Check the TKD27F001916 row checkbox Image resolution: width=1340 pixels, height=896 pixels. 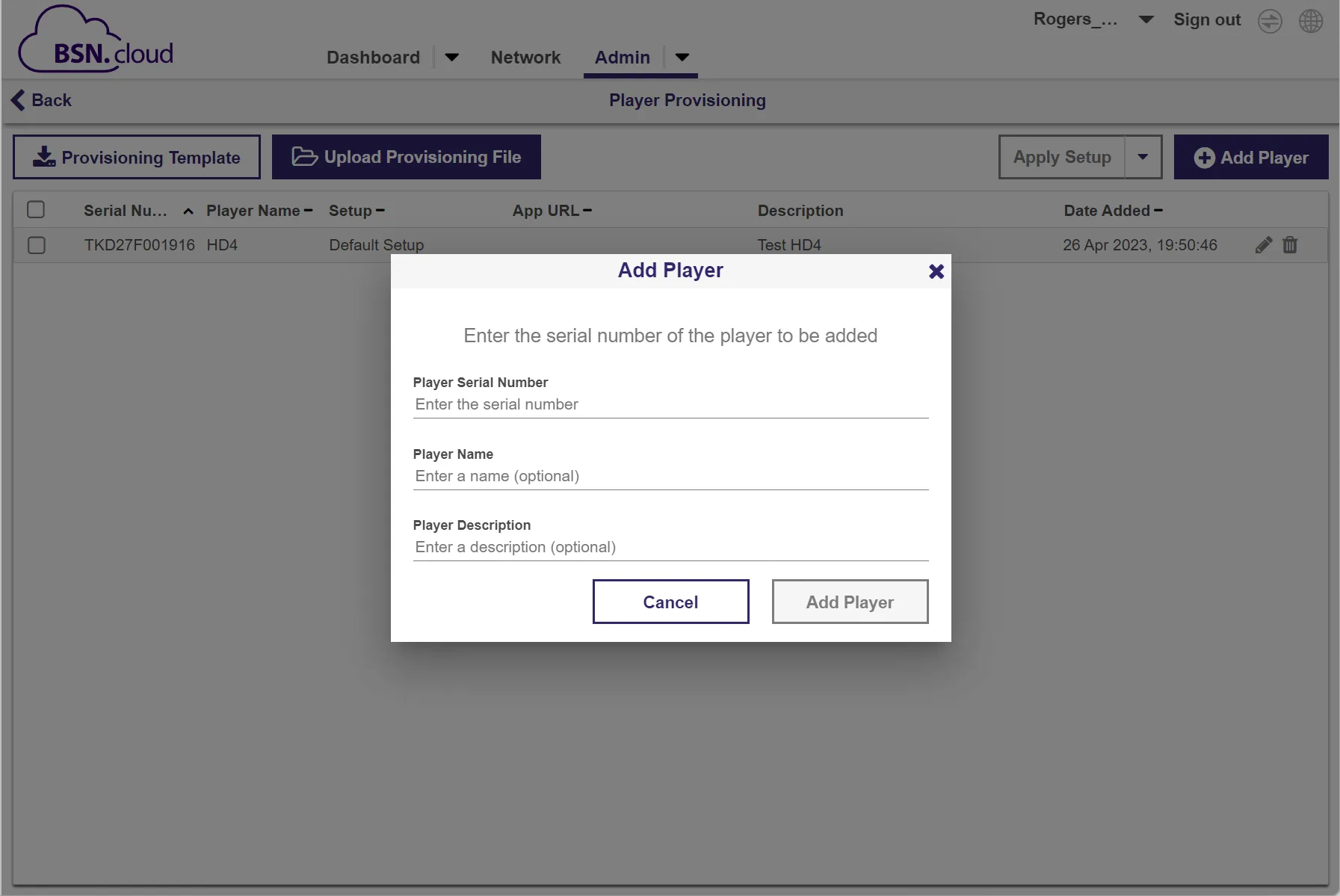pyautogui.click(x=37, y=245)
